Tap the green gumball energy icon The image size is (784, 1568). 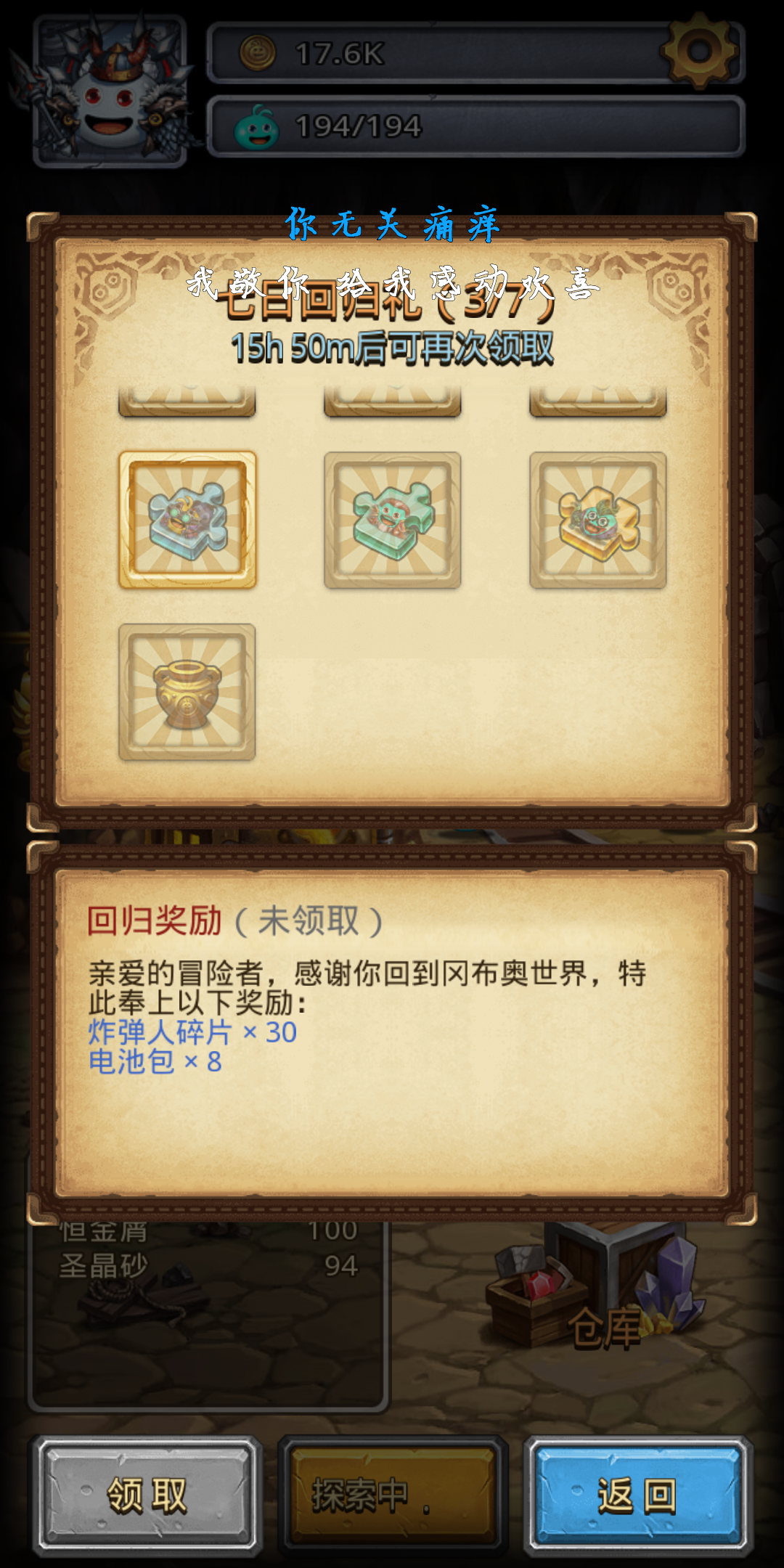click(256, 127)
